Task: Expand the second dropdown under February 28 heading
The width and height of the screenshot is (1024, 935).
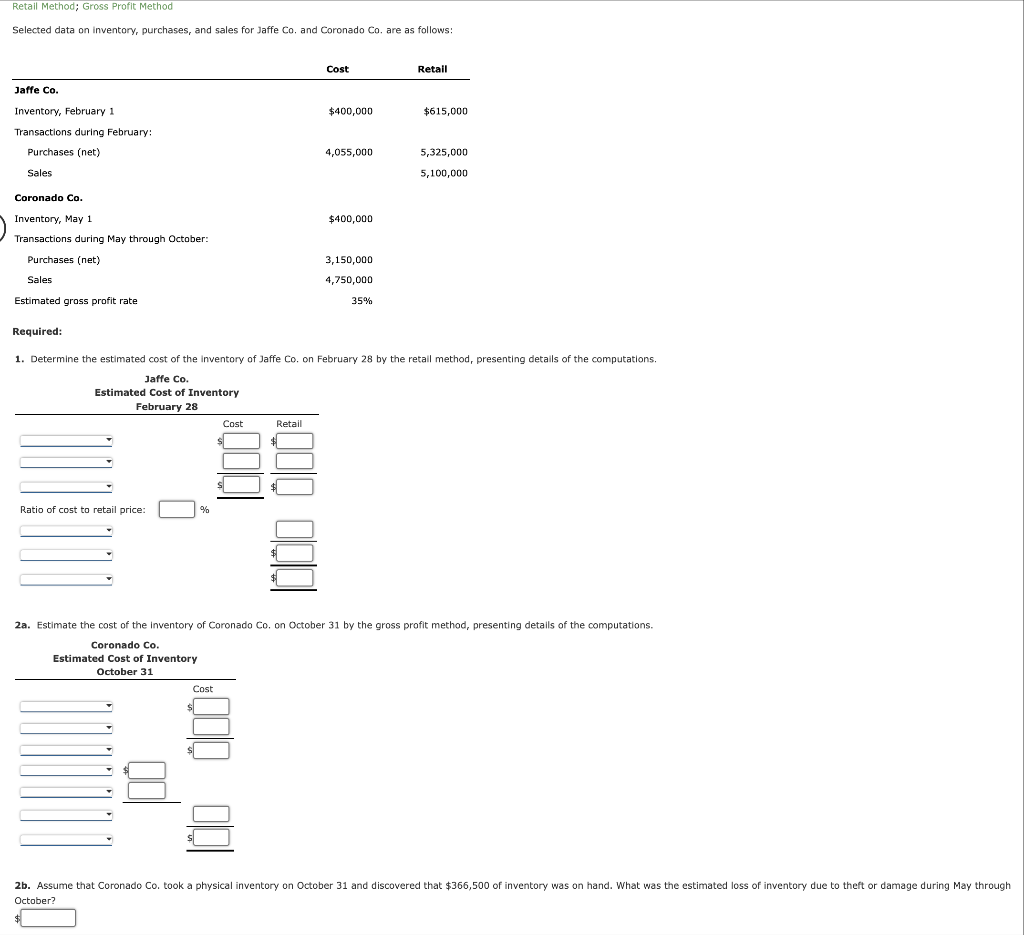Action: pos(65,461)
